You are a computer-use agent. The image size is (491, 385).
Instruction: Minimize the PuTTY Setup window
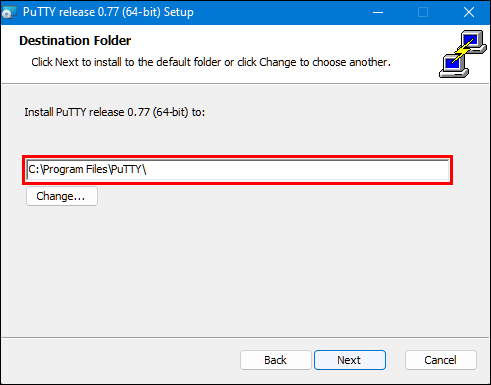coord(378,13)
